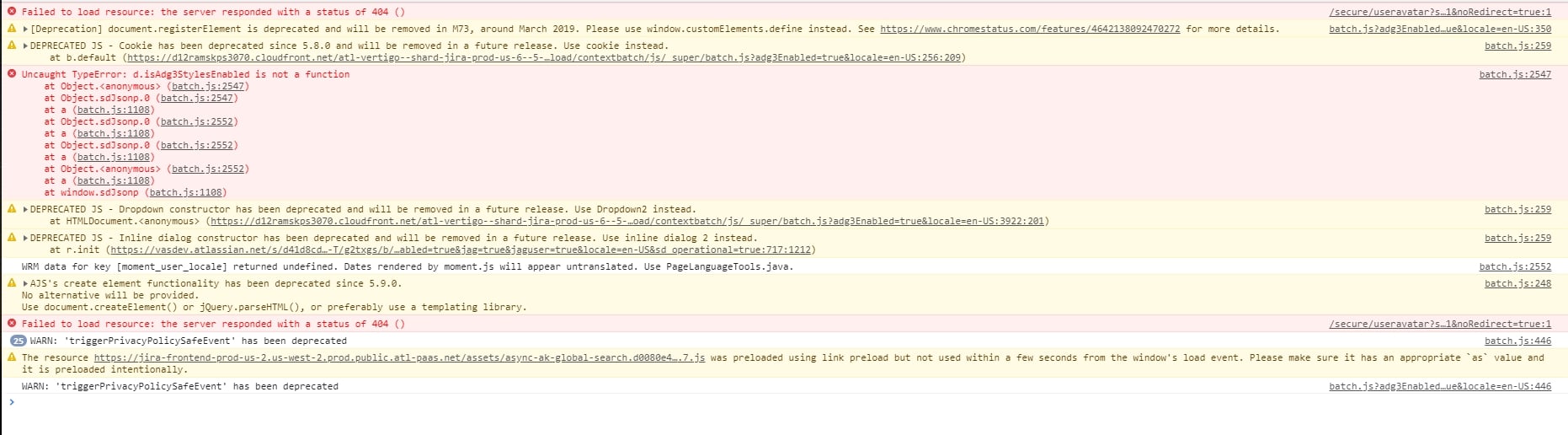Expand the DEPRECATED JS Dropdown constructor message
1568x435 pixels.
(25, 209)
